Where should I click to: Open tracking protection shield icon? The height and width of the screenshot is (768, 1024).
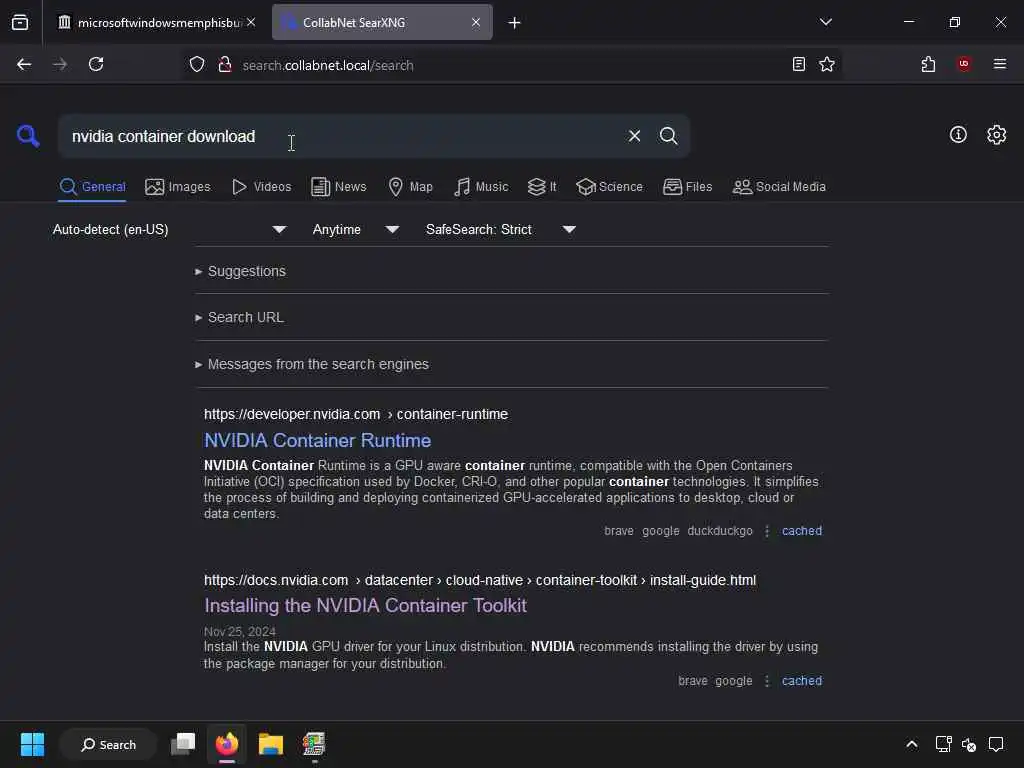197,64
